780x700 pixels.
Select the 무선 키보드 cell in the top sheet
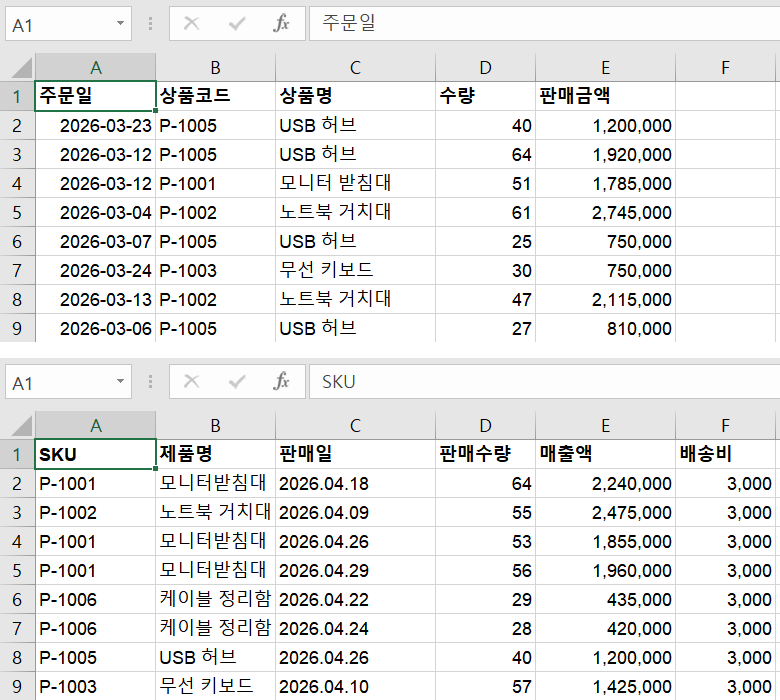(355, 270)
